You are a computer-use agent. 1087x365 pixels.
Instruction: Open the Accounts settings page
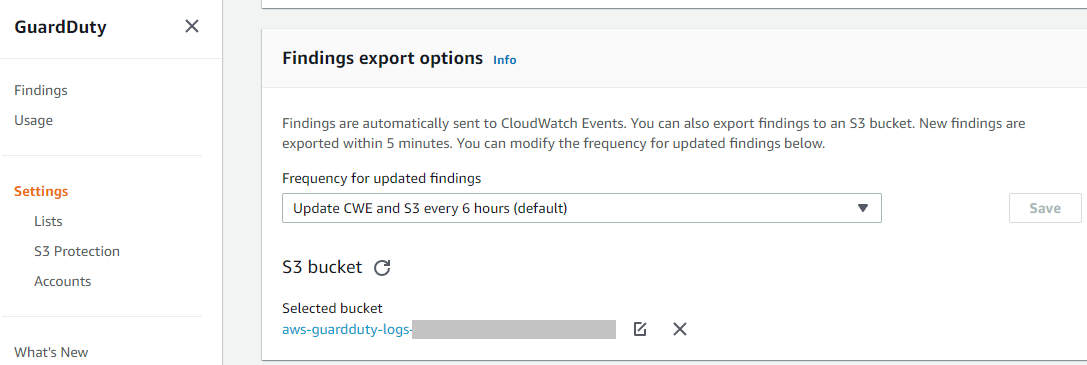click(x=62, y=281)
